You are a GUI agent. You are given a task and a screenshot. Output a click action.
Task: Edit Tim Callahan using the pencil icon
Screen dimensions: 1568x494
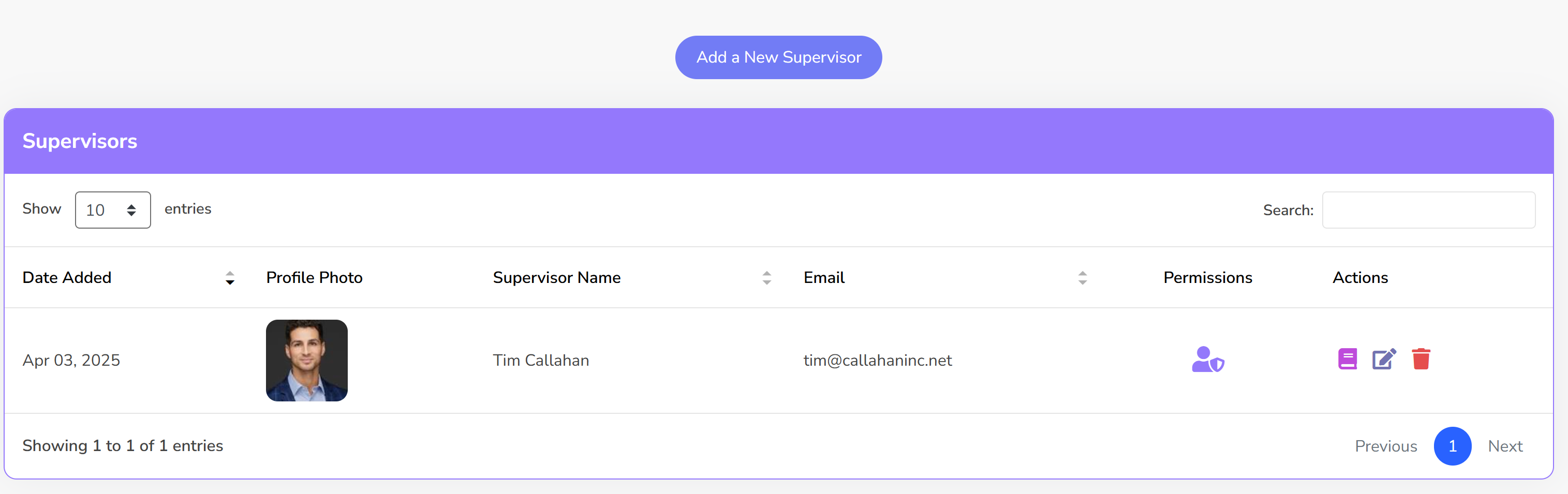[x=1384, y=359]
